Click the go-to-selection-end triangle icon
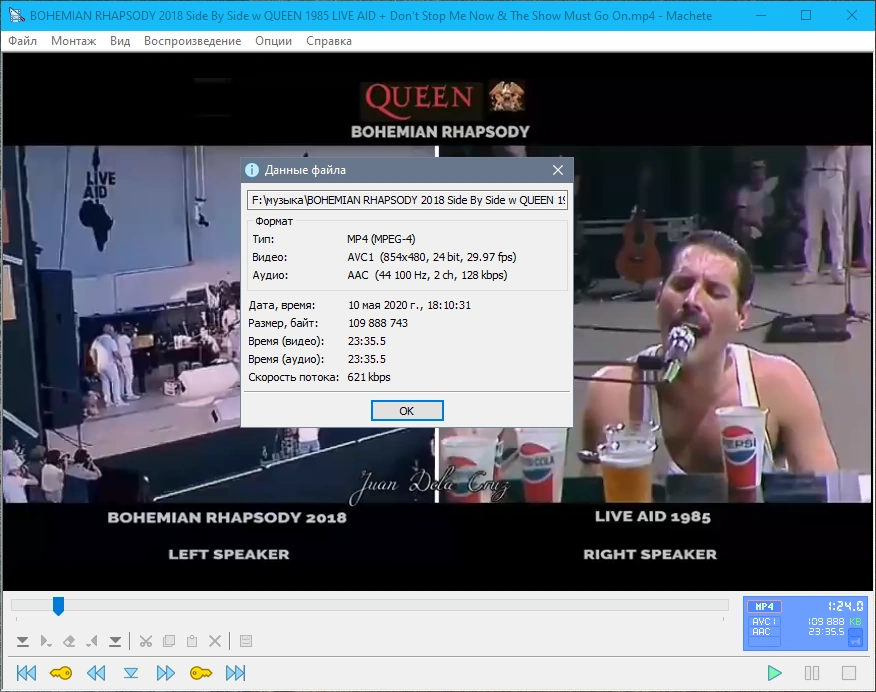 (92, 641)
